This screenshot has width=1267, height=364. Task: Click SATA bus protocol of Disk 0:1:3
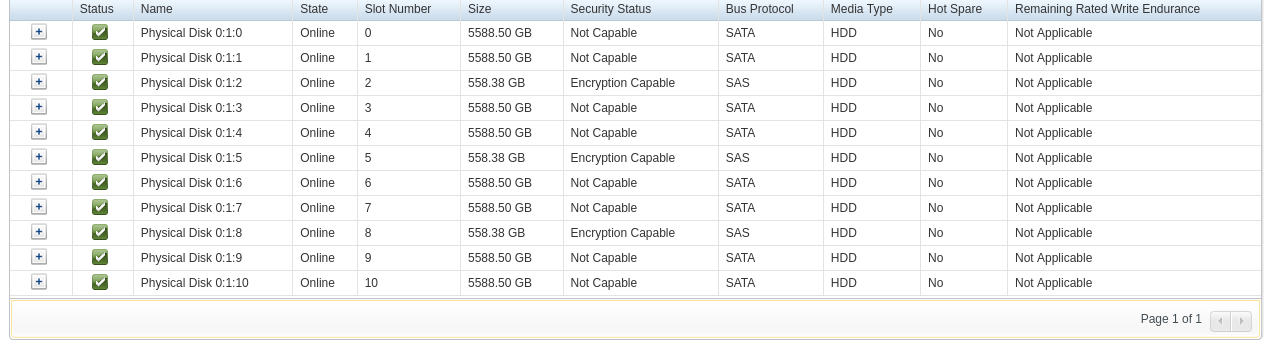pos(740,108)
